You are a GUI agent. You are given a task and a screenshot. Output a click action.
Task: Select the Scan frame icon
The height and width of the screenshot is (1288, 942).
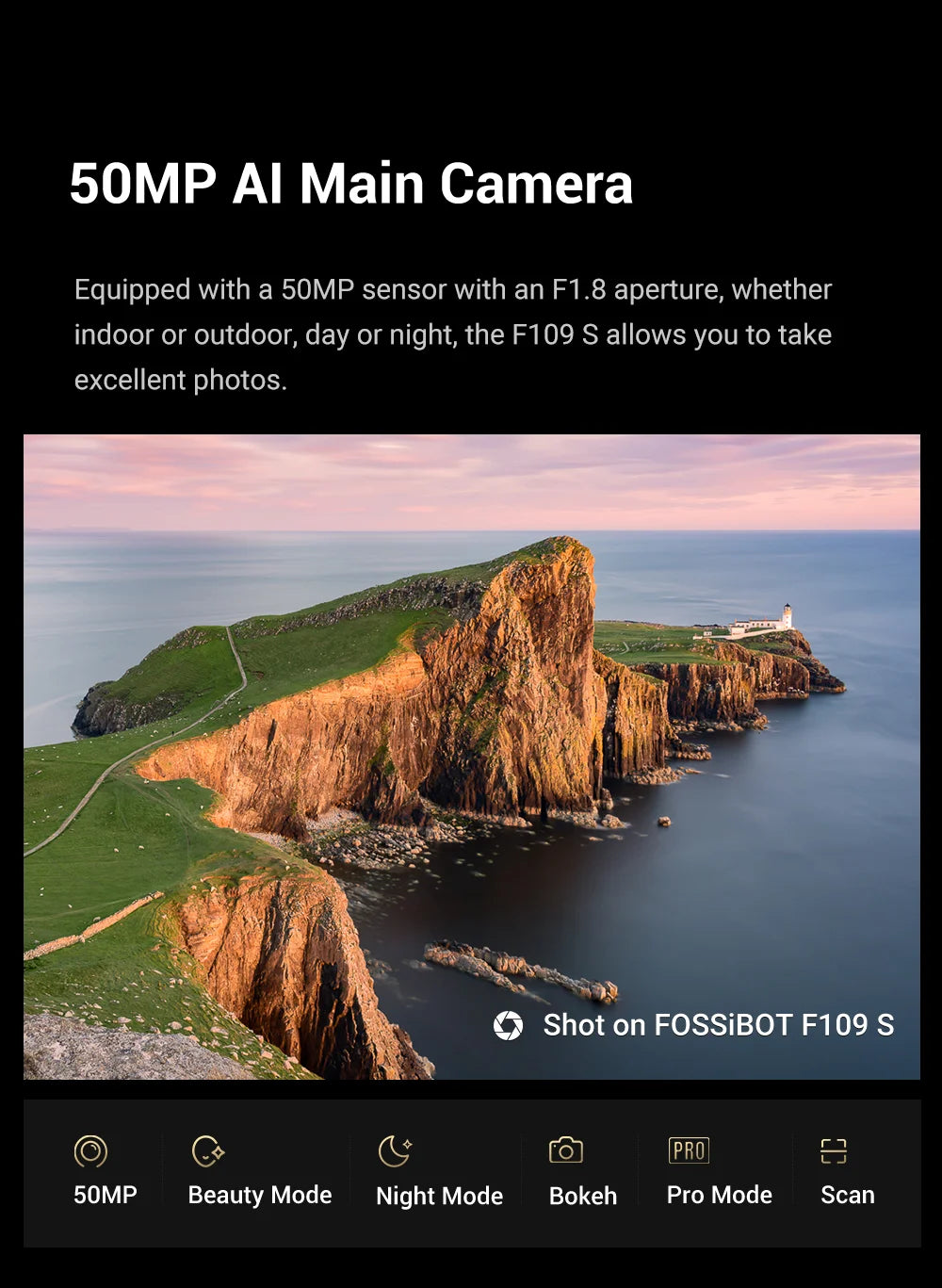pos(834,1150)
